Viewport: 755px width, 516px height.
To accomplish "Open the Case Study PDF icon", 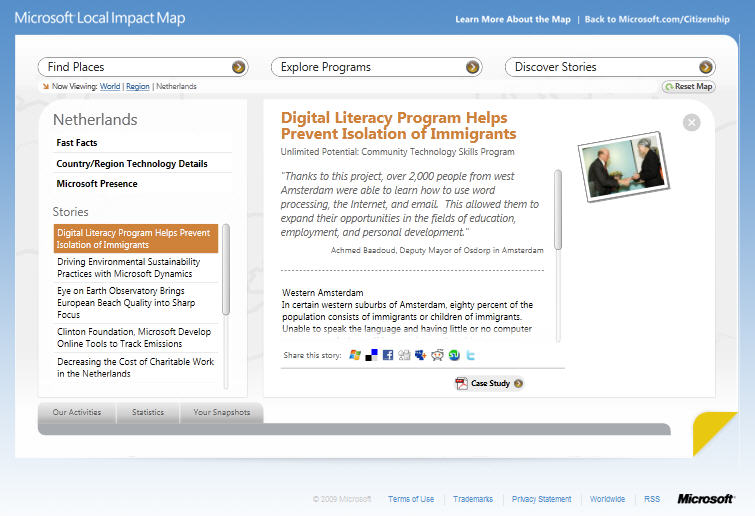I will 461,383.
